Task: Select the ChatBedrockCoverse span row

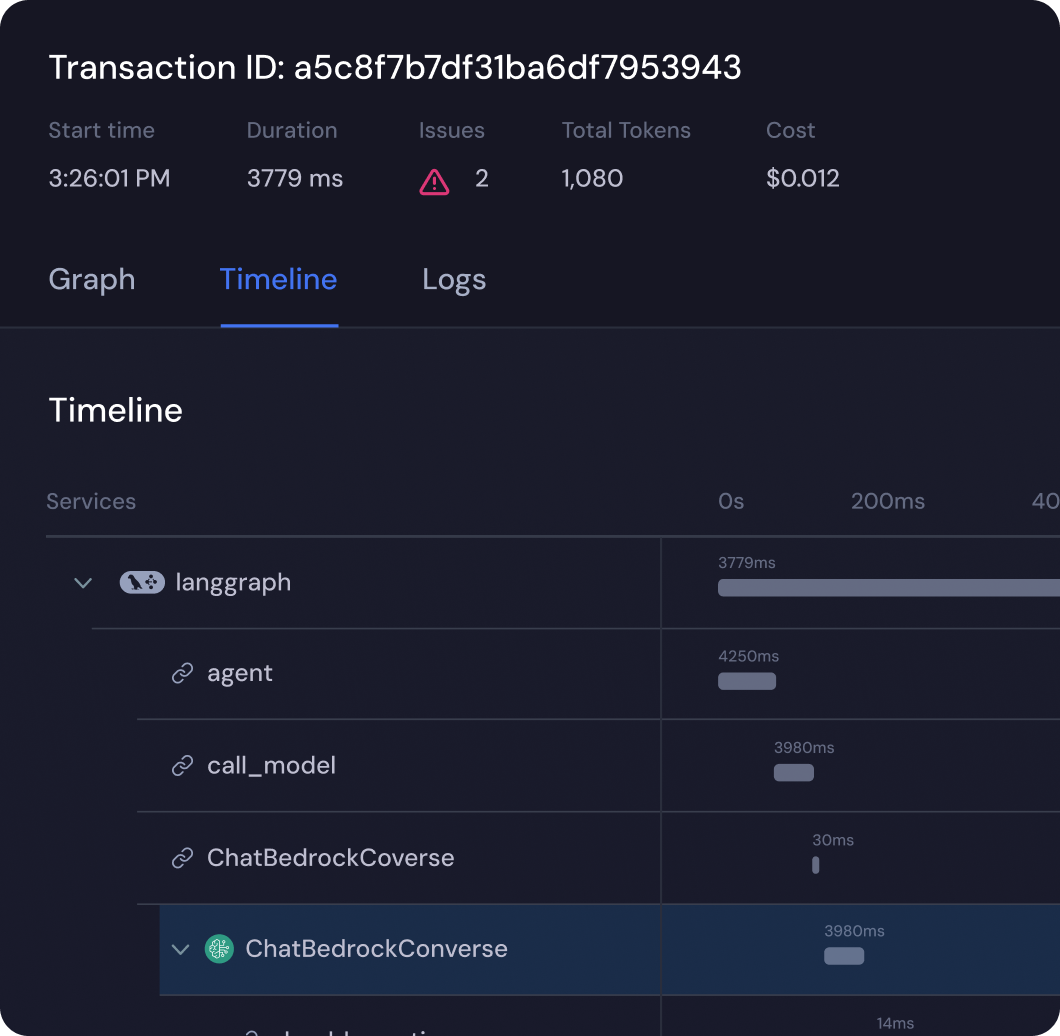Action: click(330, 858)
